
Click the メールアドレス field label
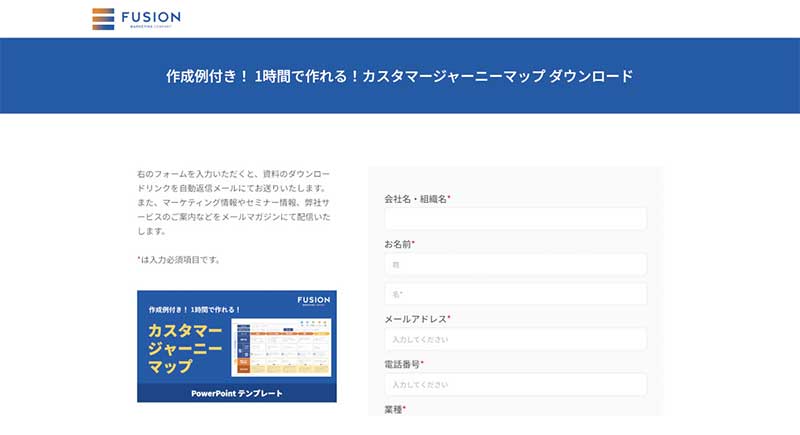tap(417, 319)
